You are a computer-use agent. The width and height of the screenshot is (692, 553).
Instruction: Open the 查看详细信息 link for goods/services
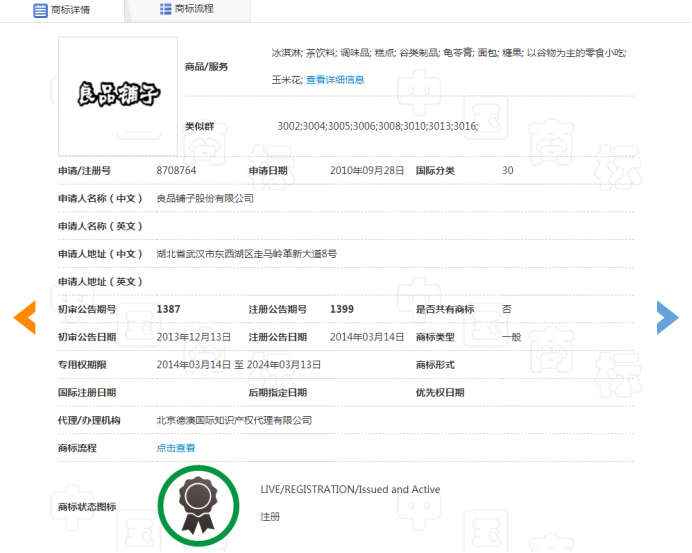click(335, 80)
